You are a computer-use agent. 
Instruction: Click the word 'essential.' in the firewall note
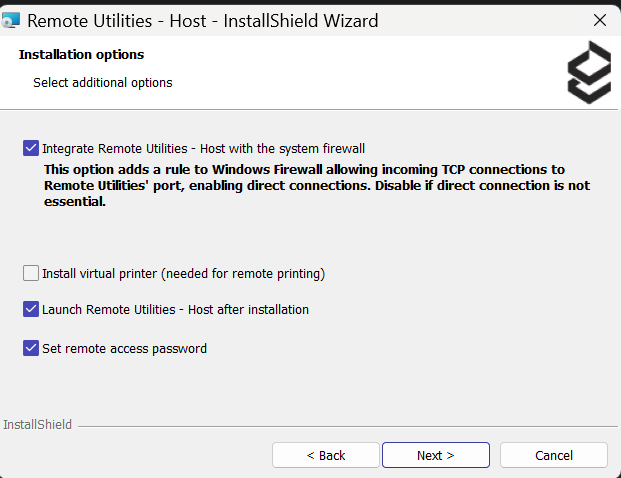[75, 202]
